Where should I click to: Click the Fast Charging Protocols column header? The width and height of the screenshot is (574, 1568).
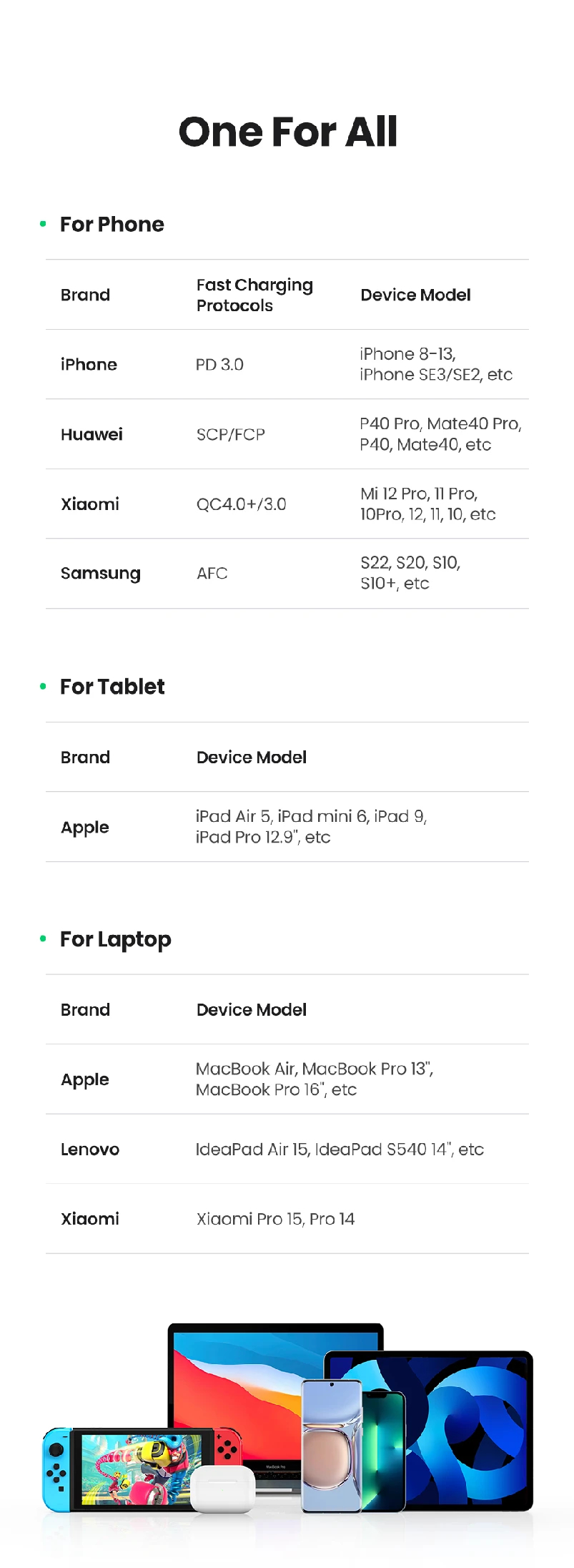pos(254,295)
